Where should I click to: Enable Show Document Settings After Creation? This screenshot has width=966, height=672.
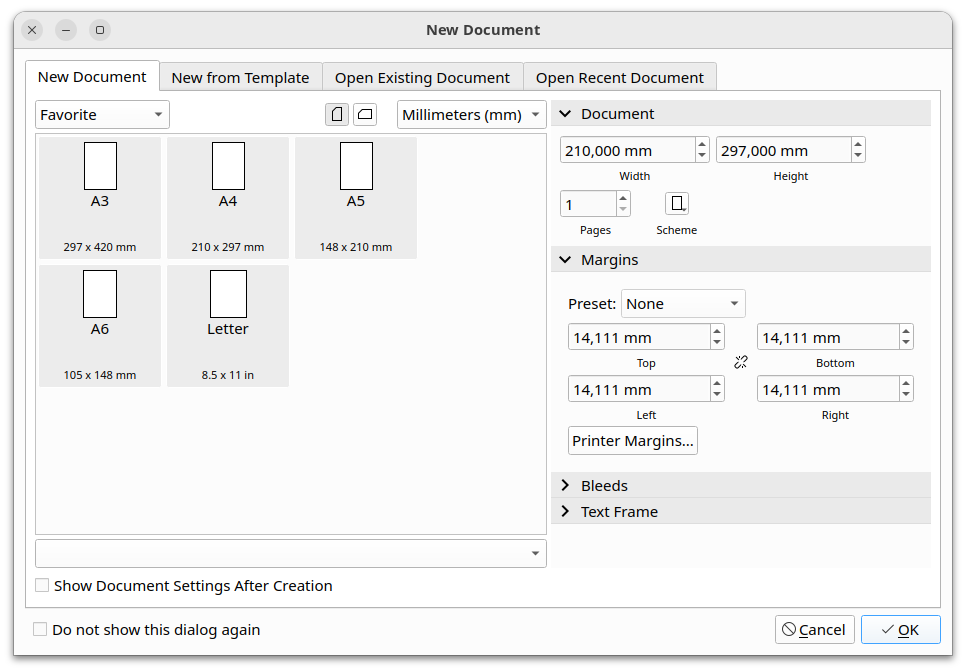pos(42,586)
